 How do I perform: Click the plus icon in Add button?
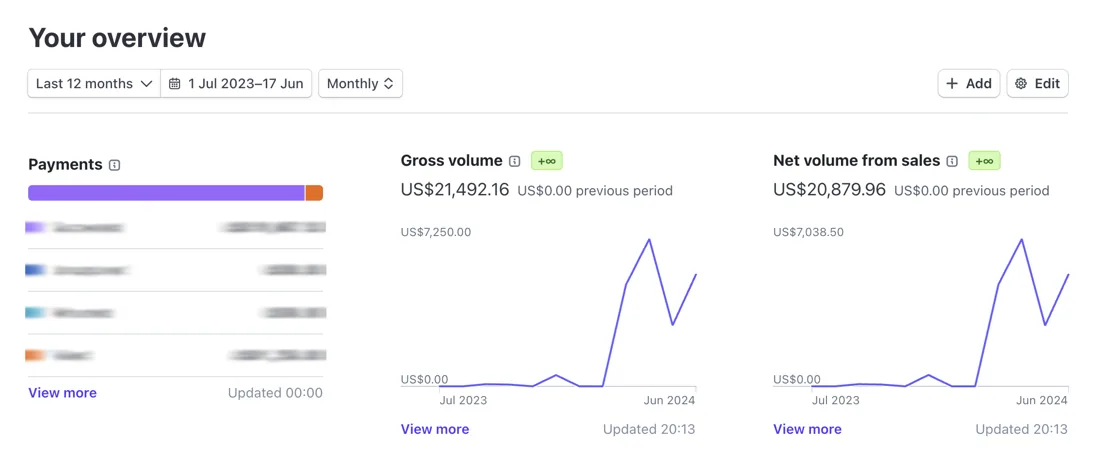click(952, 83)
